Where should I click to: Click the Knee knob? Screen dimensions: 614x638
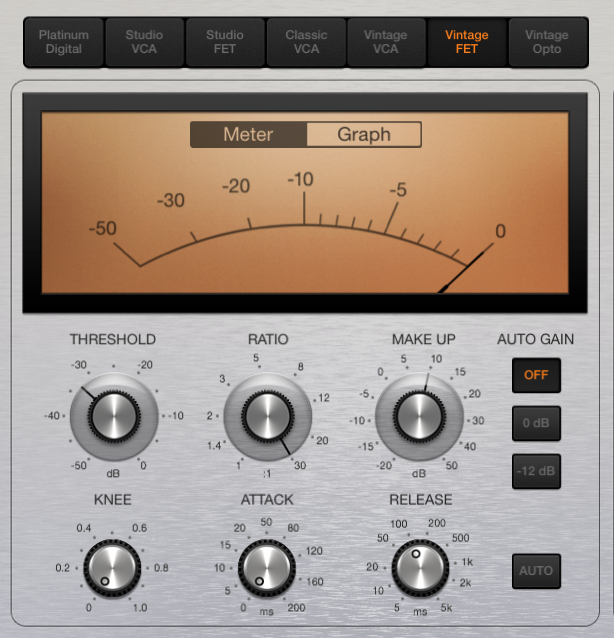(x=112, y=568)
